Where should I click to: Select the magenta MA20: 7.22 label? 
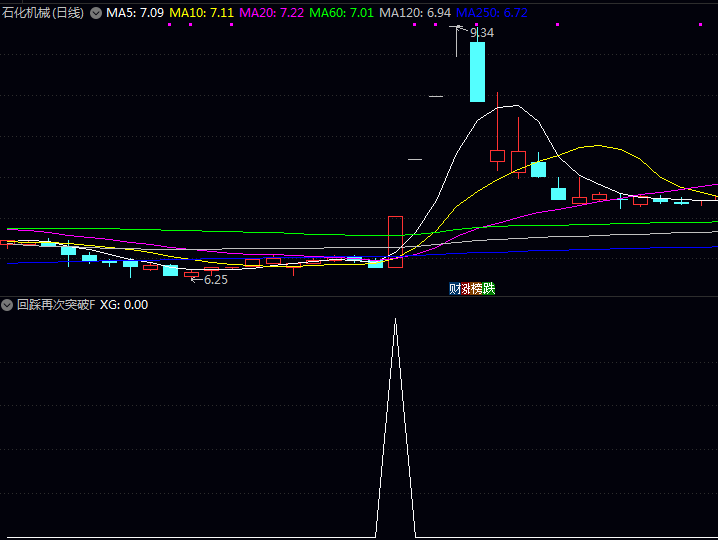(x=272, y=14)
